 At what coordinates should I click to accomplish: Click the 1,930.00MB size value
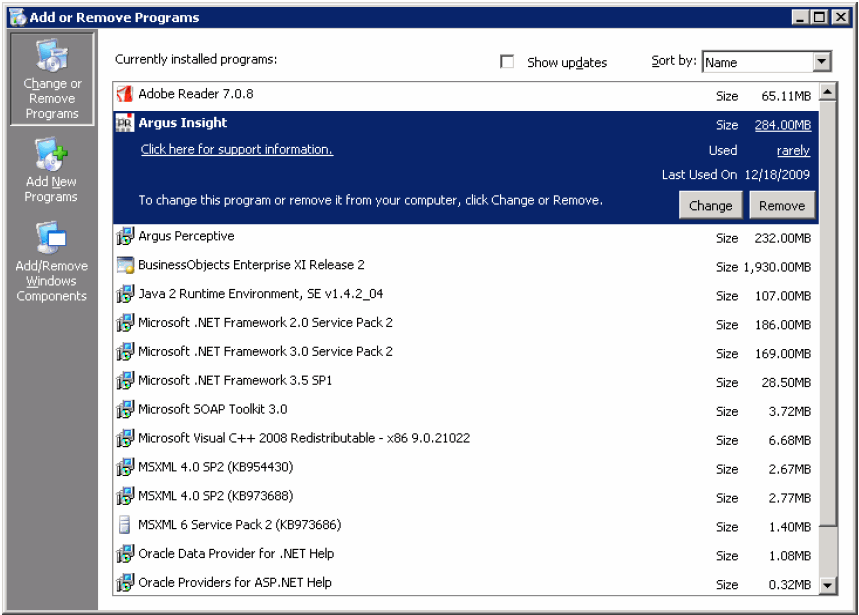[x=777, y=267]
